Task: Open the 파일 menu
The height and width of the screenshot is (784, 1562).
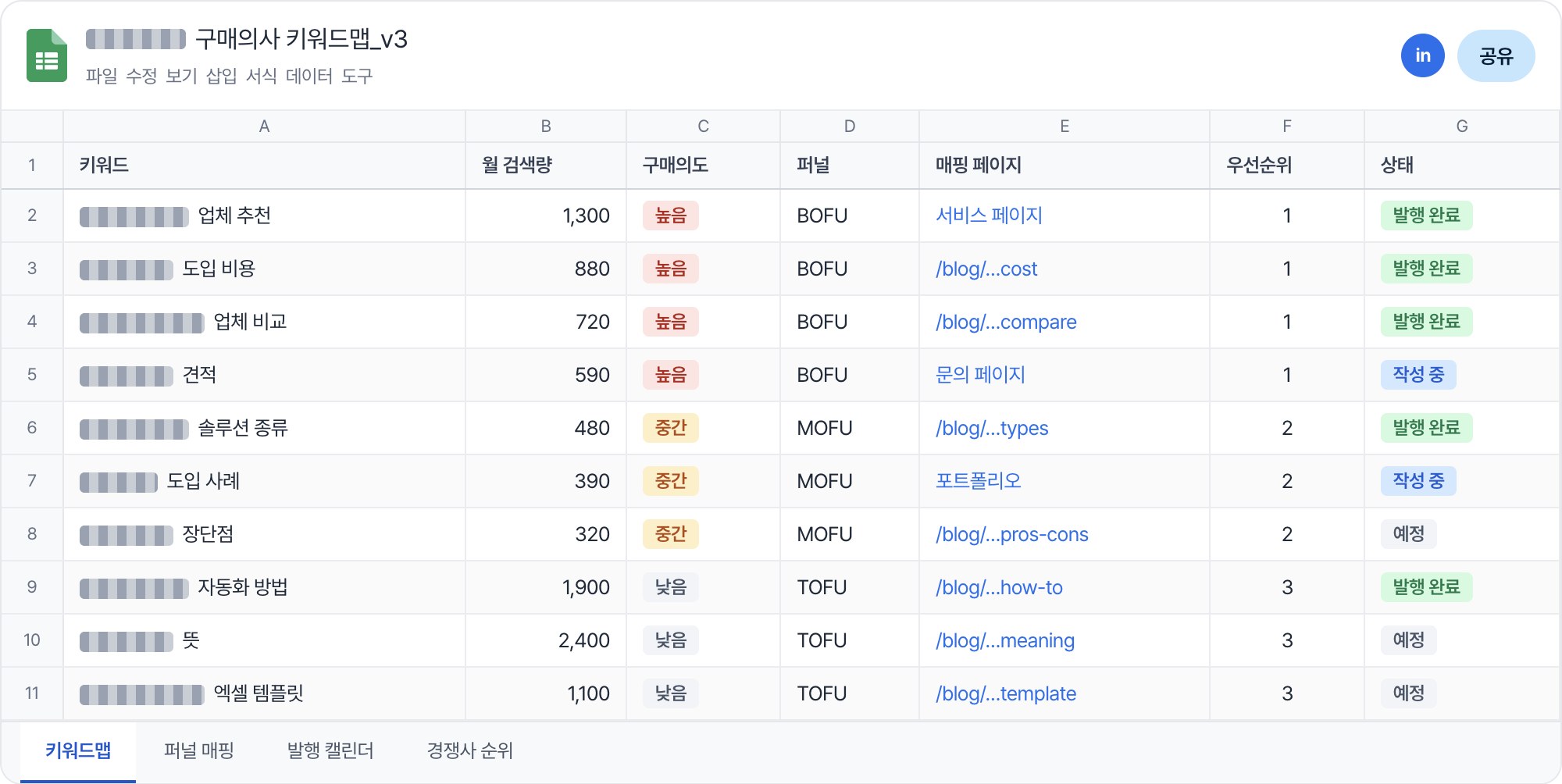Action: coord(102,76)
